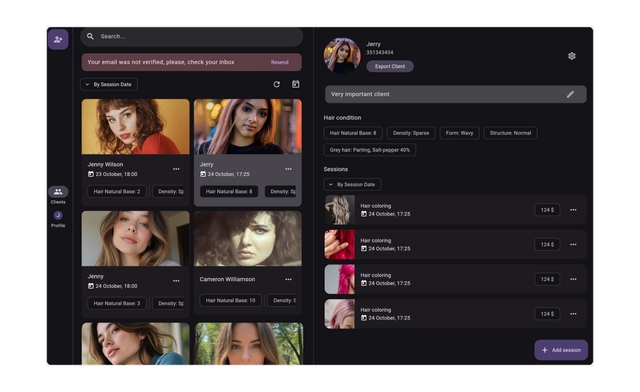
Task: Open Jenny Wilson client photo card
Action: [136, 127]
